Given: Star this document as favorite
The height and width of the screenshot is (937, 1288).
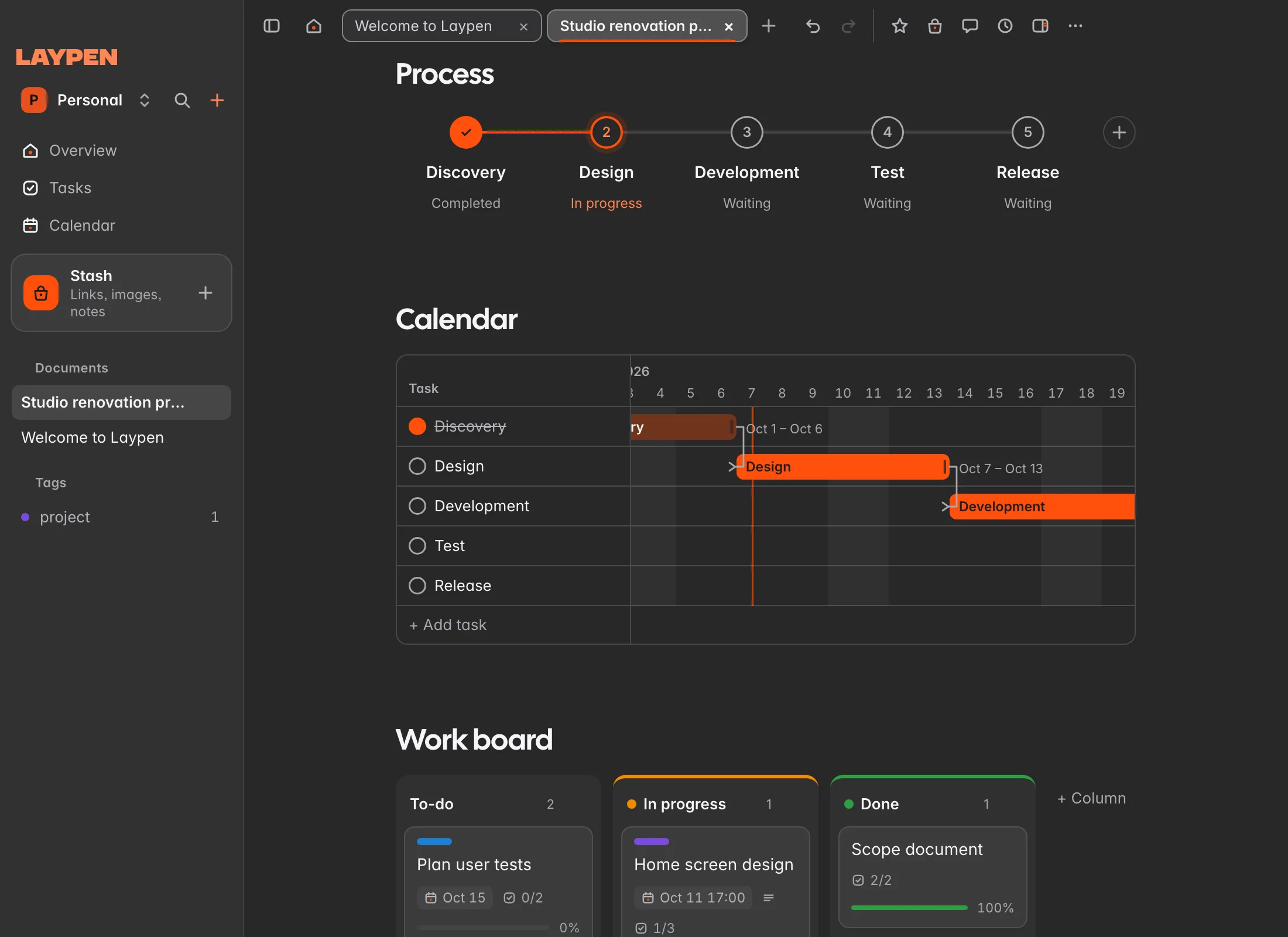Looking at the screenshot, I should point(900,26).
